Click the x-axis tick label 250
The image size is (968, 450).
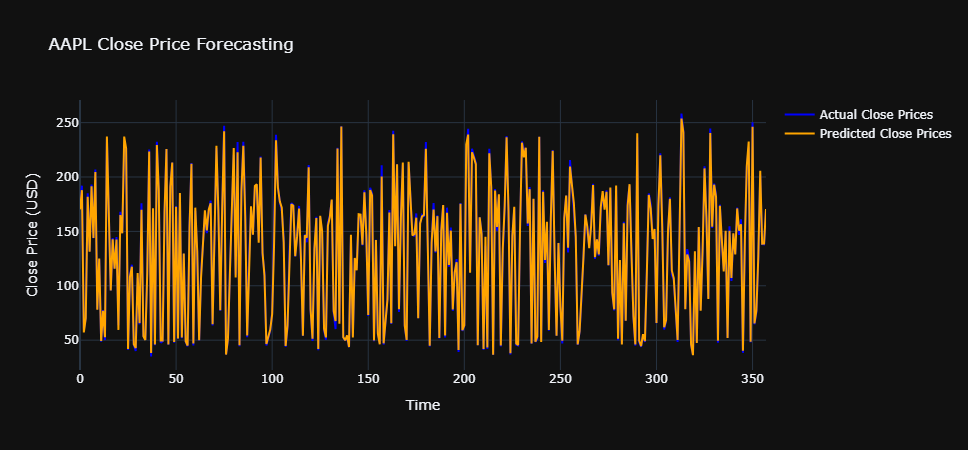[560, 377]
